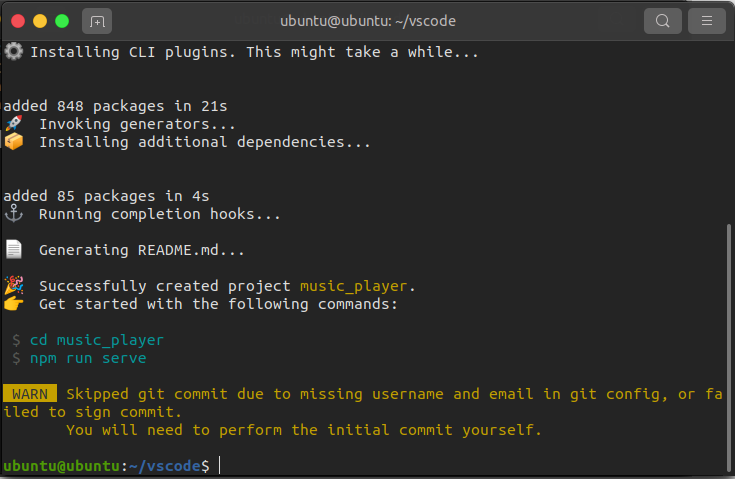Click the anchor icon beside Running completion hooks
Viewport: 735px width, 479px height.
click(13, 214)
